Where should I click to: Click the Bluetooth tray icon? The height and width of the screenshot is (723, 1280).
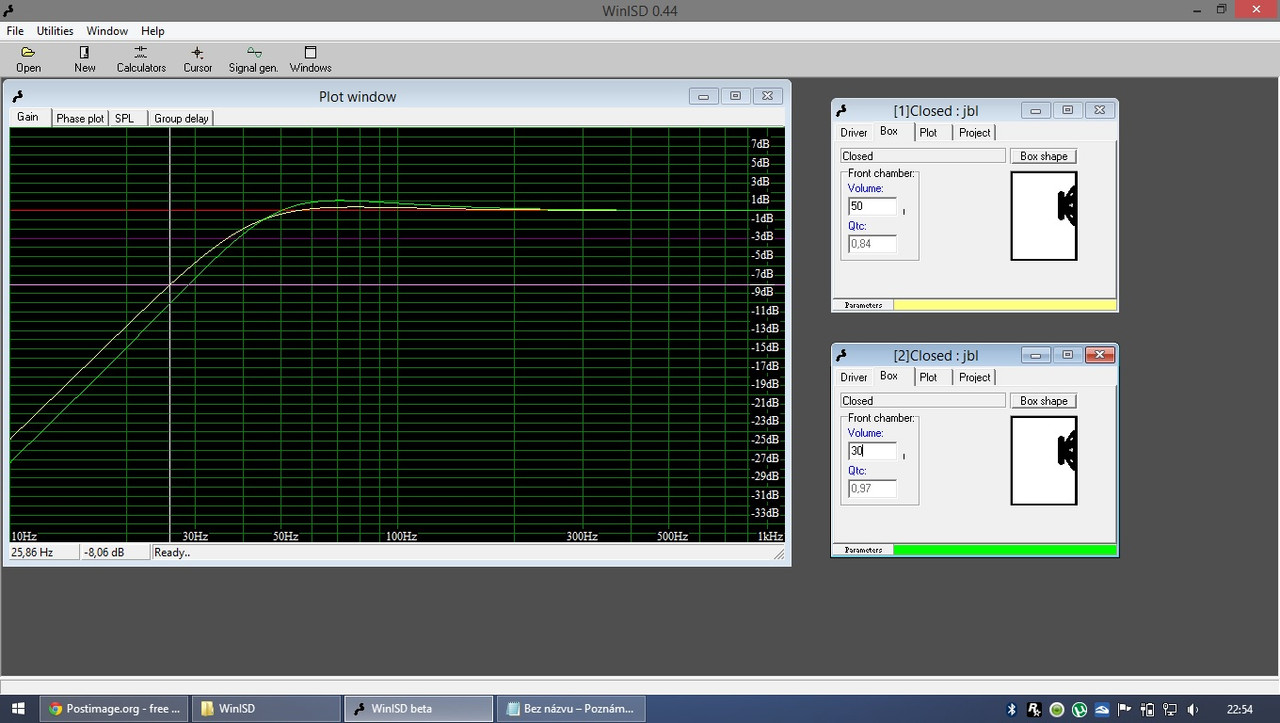[x=1011, y=709]
